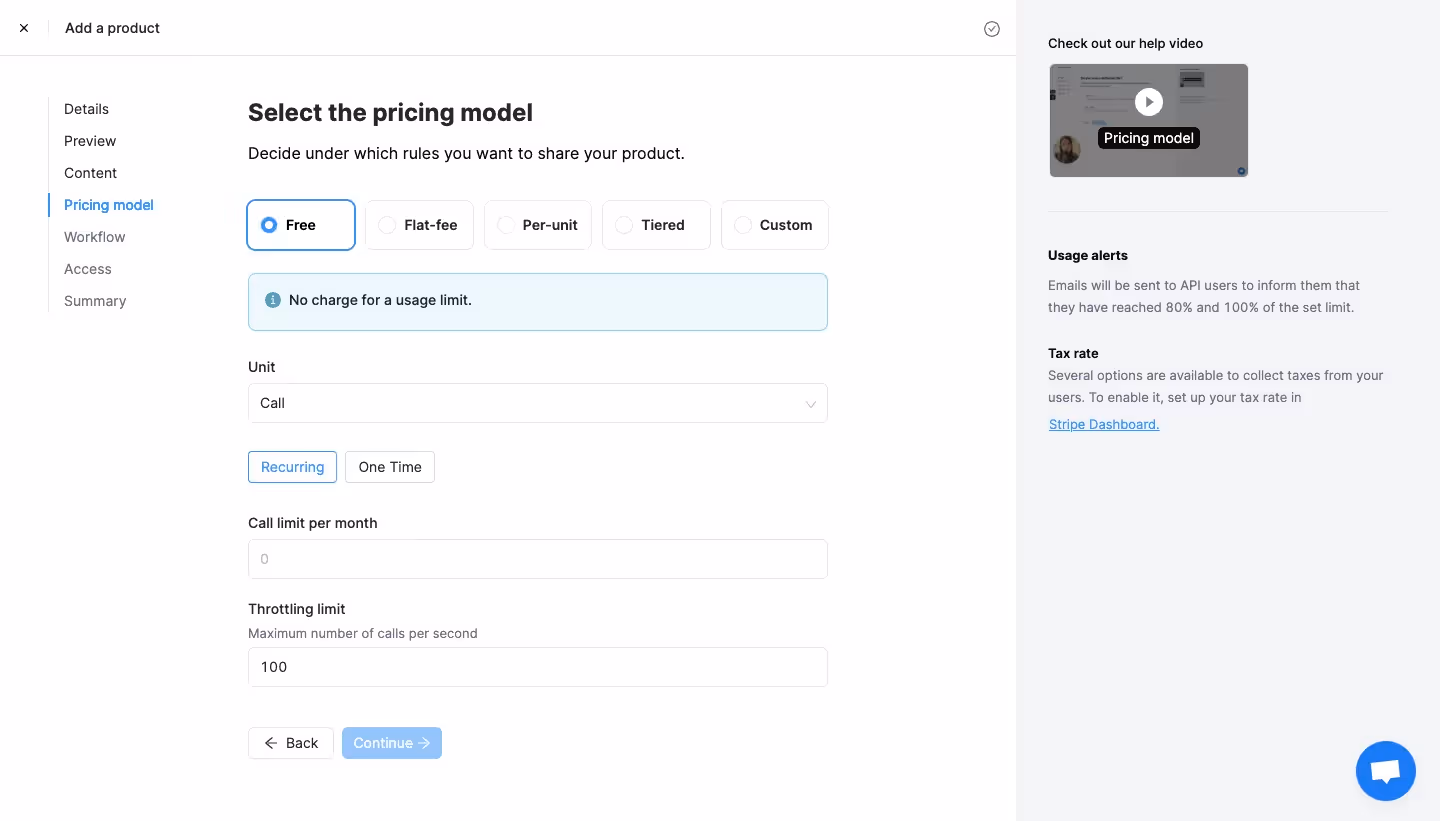Select the Tiered pricing model
The height and width of the screenshot is (821, 1440).
[656, 225]
